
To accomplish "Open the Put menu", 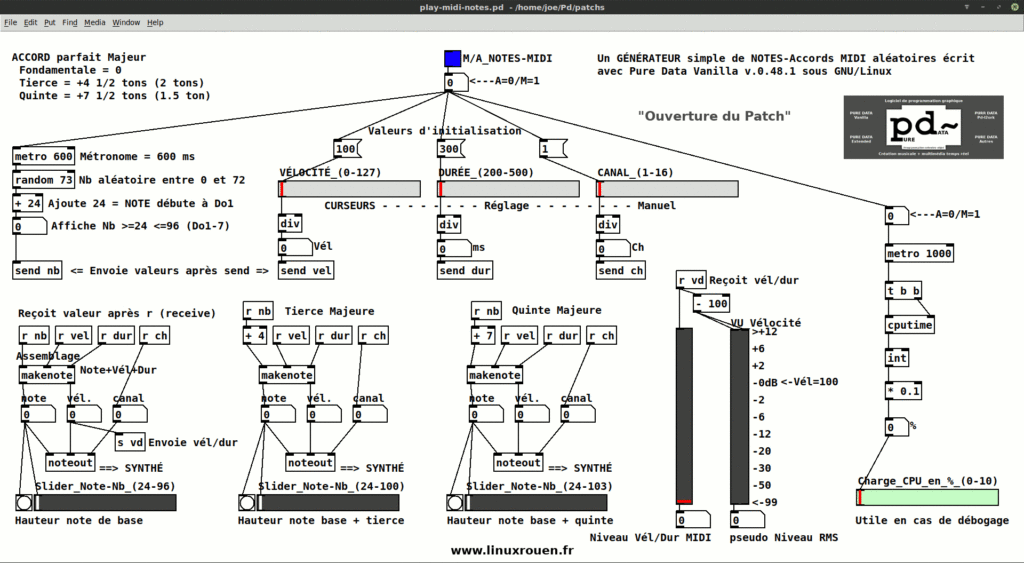I will pyautogui.click(x=50, y=22).
